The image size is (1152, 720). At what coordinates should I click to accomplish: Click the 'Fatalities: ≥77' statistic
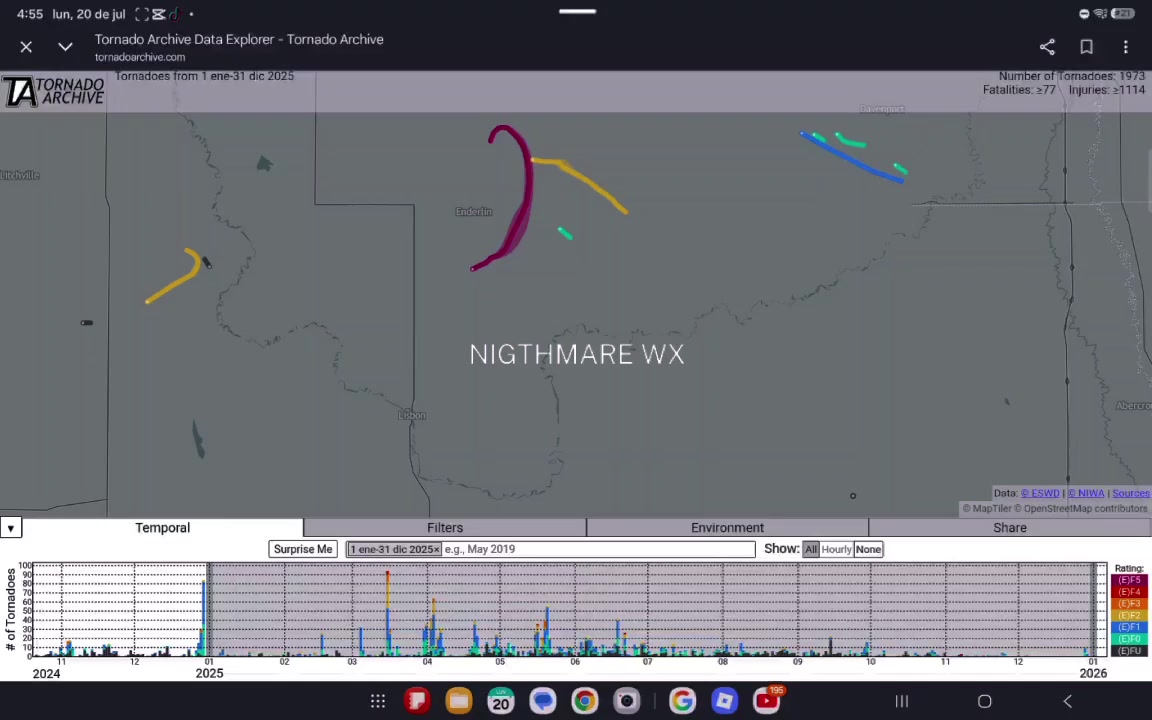pyautogui.click(x=1019, y=90)
